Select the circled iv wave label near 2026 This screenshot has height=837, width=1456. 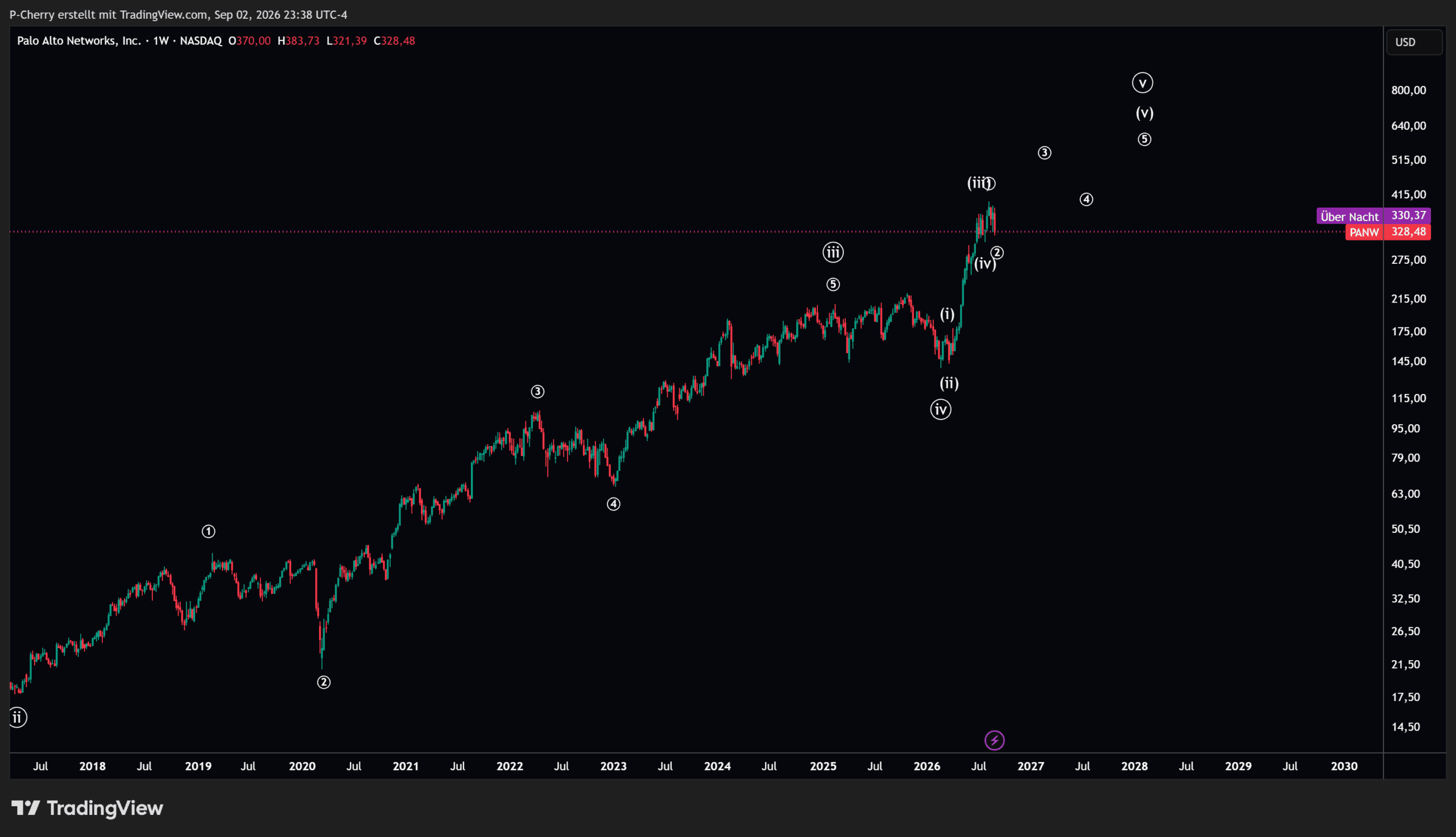pyautogui.click(x=940, y=409)
